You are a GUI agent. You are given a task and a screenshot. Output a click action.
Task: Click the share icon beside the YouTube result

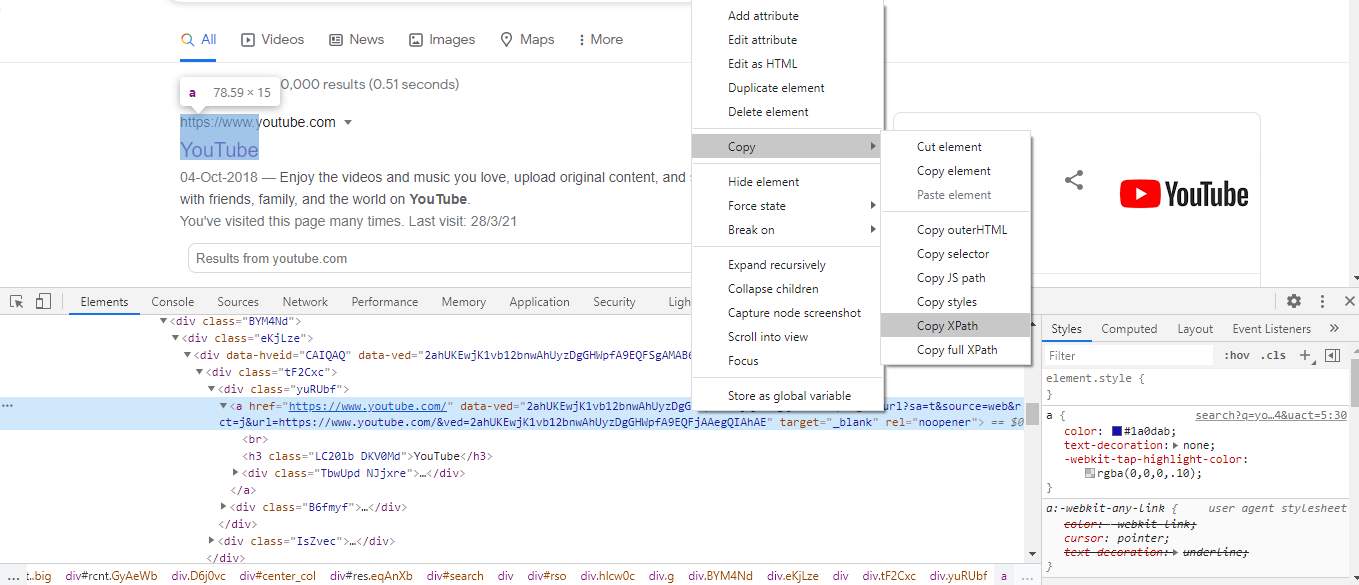click(1075, 180)
